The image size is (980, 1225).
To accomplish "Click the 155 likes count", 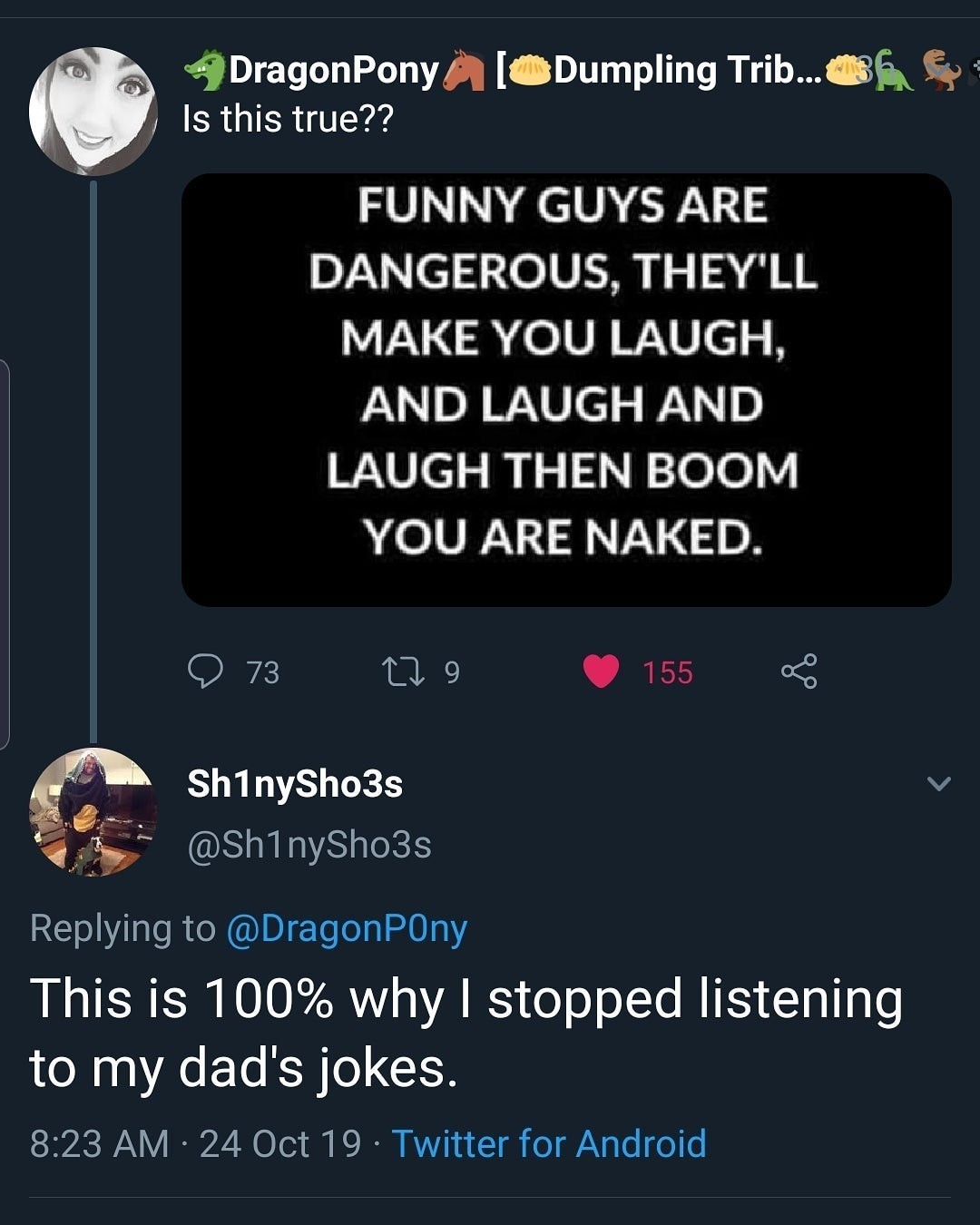I will click(668, 672).
